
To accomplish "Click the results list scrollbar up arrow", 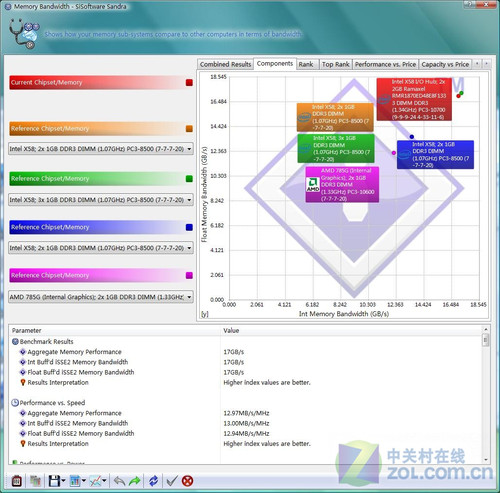I will [486, 329].
